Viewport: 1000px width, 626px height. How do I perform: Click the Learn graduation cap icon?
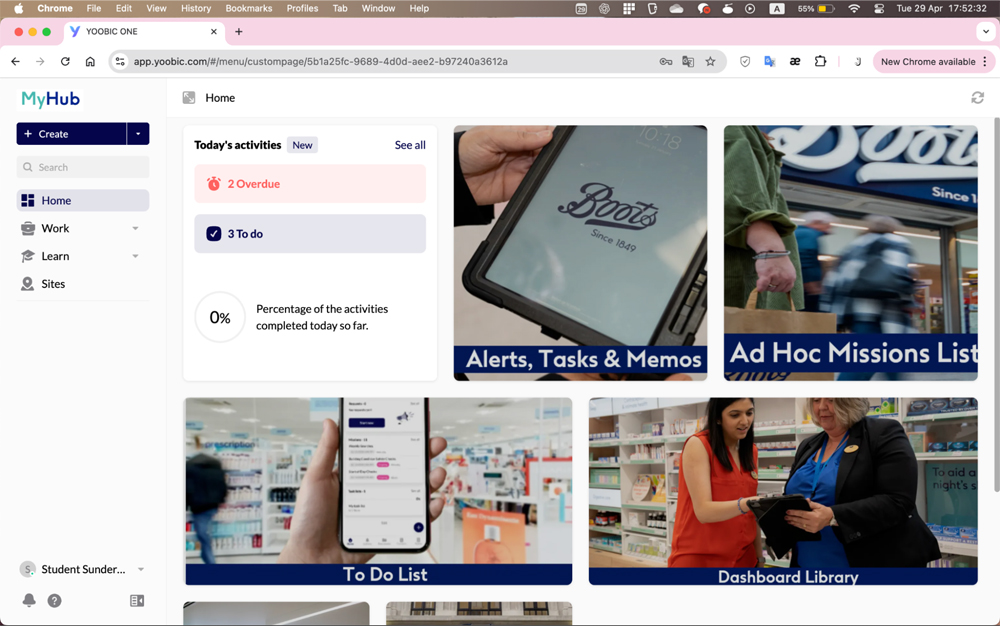27,256
